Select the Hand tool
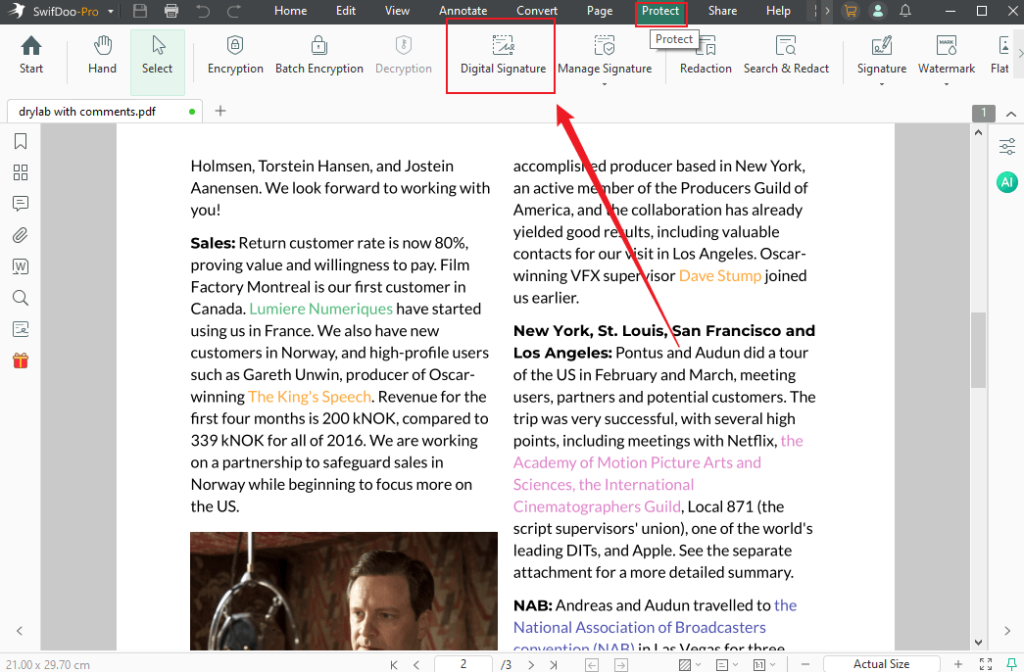Viewport: 1024px width, 672px height. click(x=102, y=55)
